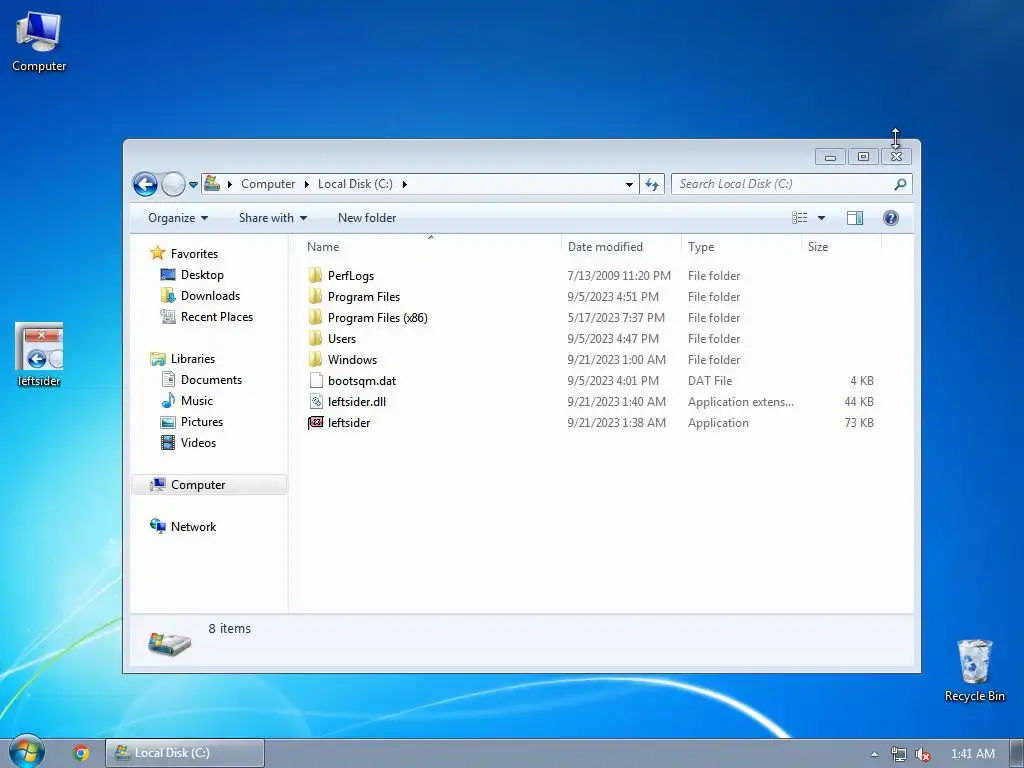Viewport: 1024px width, 768px height.
Task: Open the Recycle Bin on desktop
Action: (974, 670)
